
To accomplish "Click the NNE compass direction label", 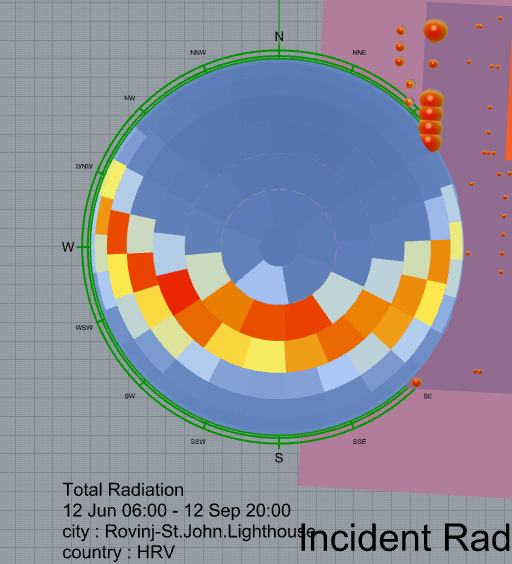I will [359, 53].
